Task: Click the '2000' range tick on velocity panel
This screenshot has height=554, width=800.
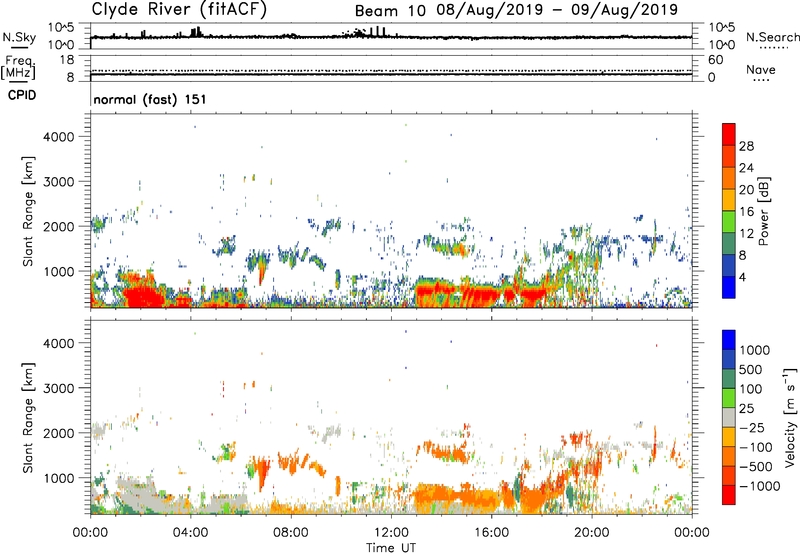Action: [x=59, y=433]
